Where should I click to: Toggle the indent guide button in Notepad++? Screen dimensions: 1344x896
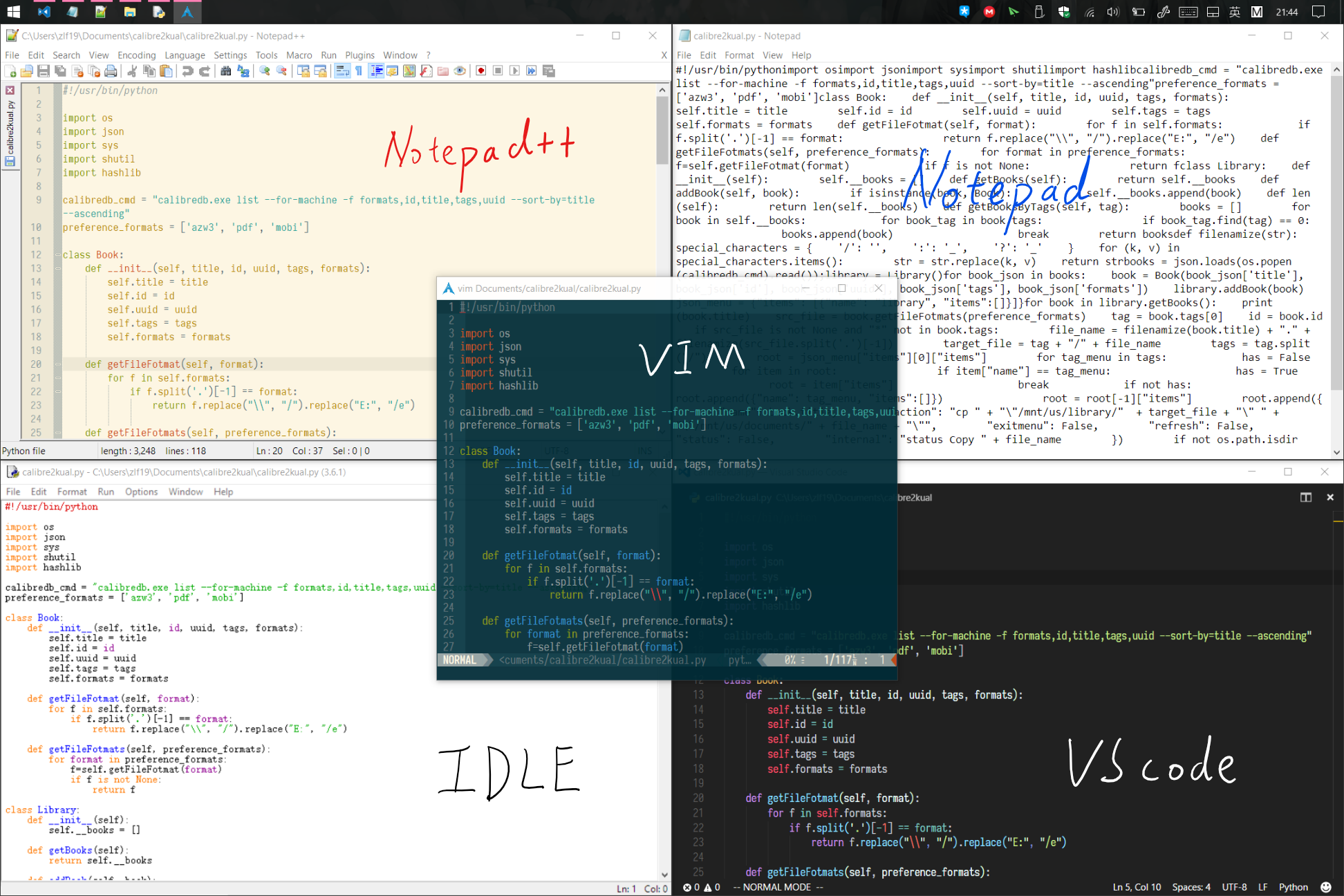tap(376, 71)
